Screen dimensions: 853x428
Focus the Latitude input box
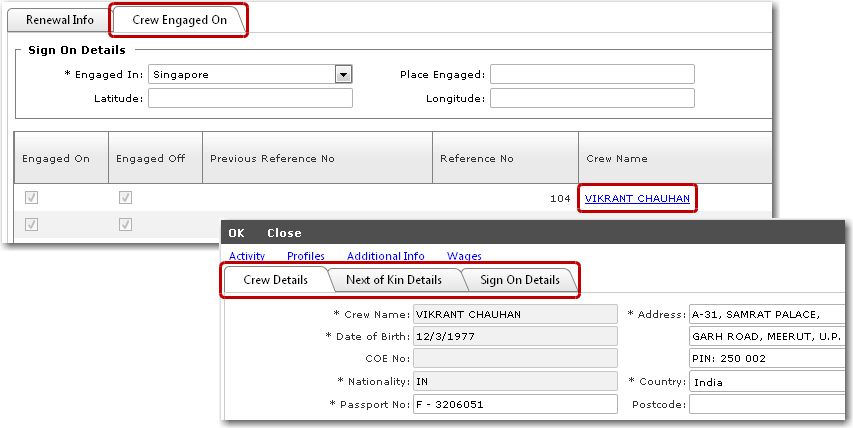coord(250,98)
